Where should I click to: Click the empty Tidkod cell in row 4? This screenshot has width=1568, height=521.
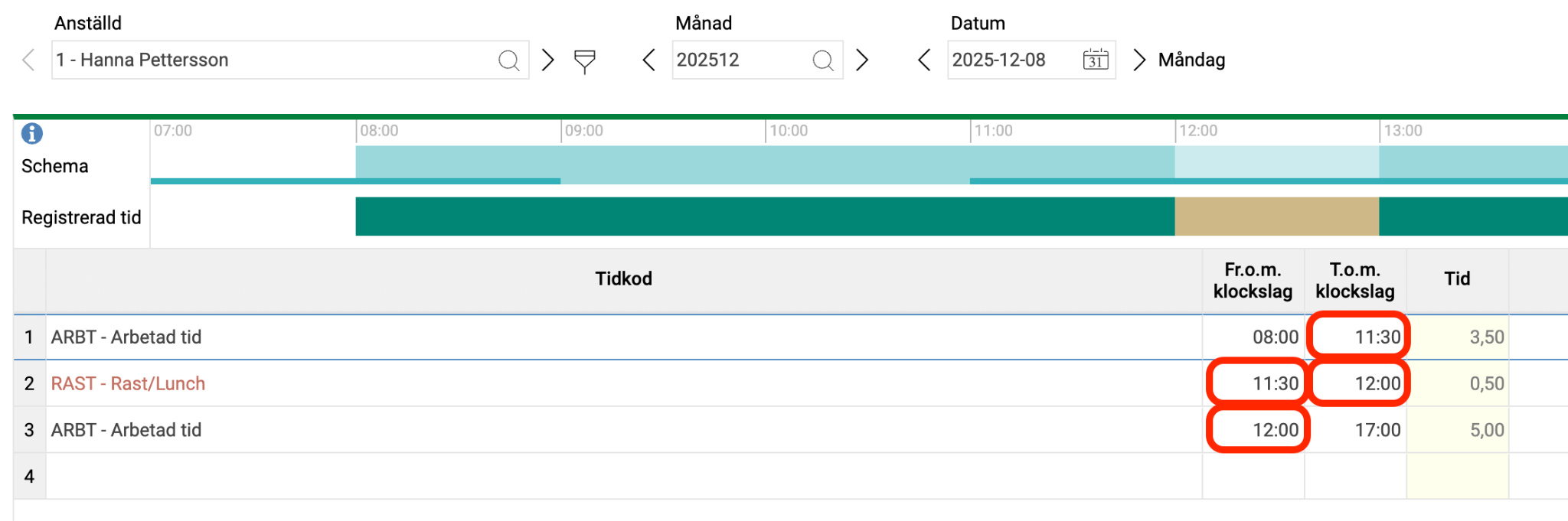point(623,477)
